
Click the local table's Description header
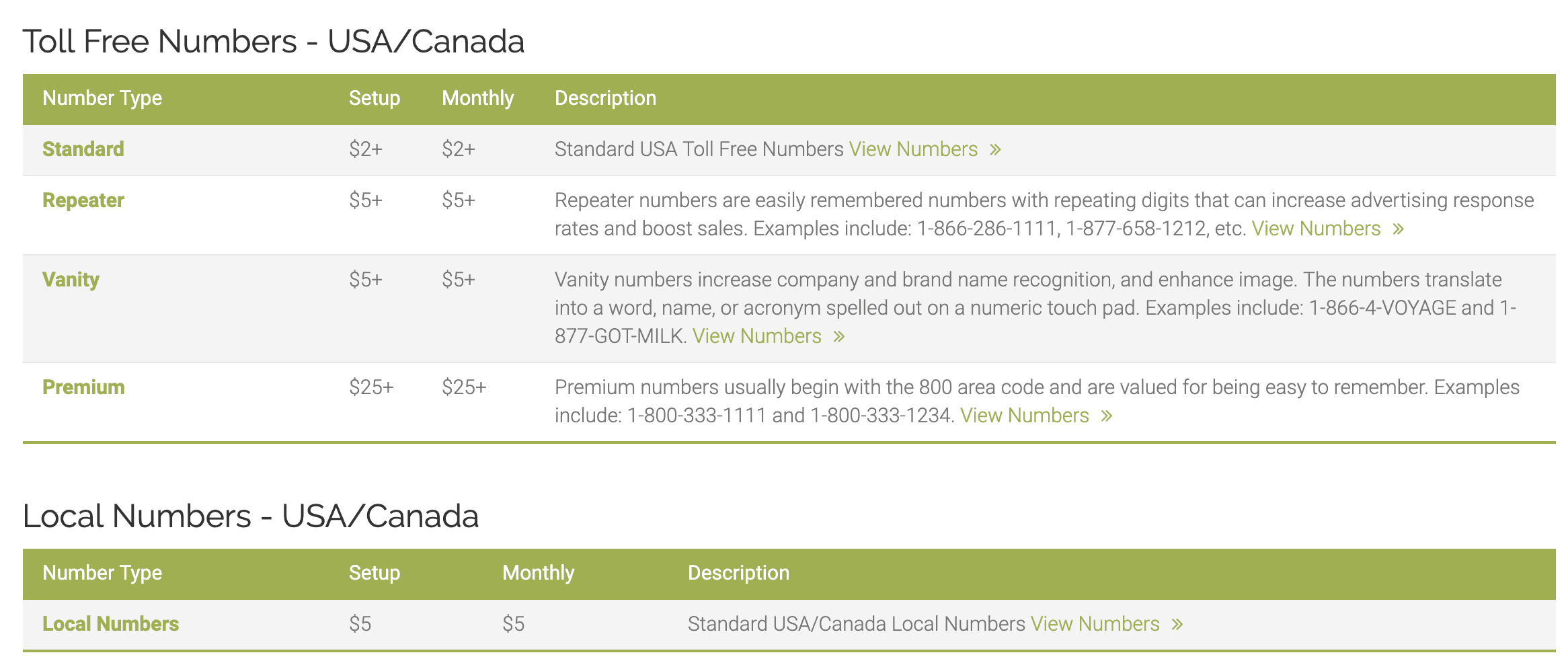point(738,573)
